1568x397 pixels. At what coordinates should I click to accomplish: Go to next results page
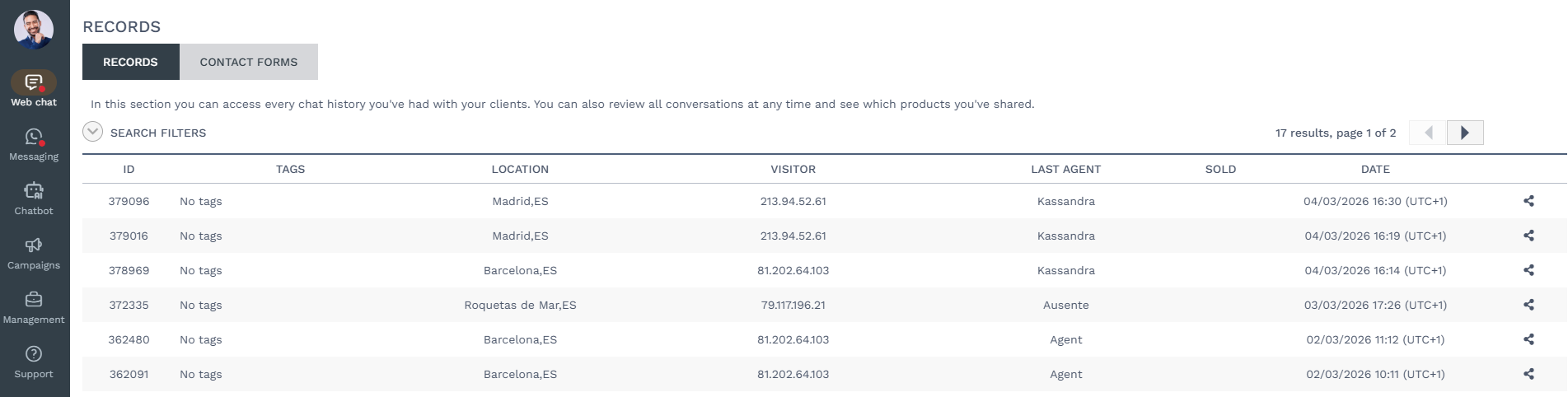[x=1465, y=133]
